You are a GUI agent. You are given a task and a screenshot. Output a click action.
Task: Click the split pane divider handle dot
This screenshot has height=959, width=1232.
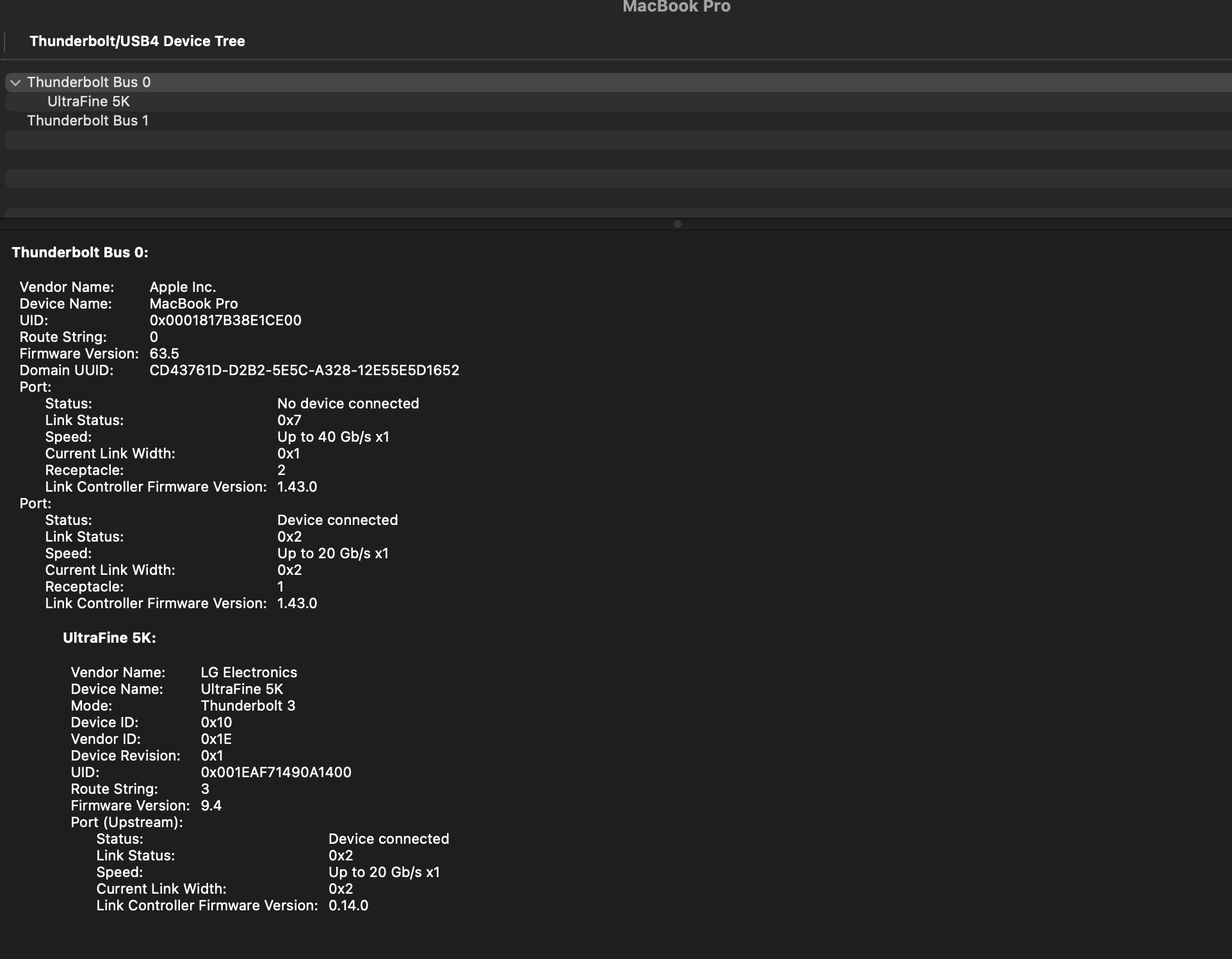pyautogui.click(x=677, y=224)
